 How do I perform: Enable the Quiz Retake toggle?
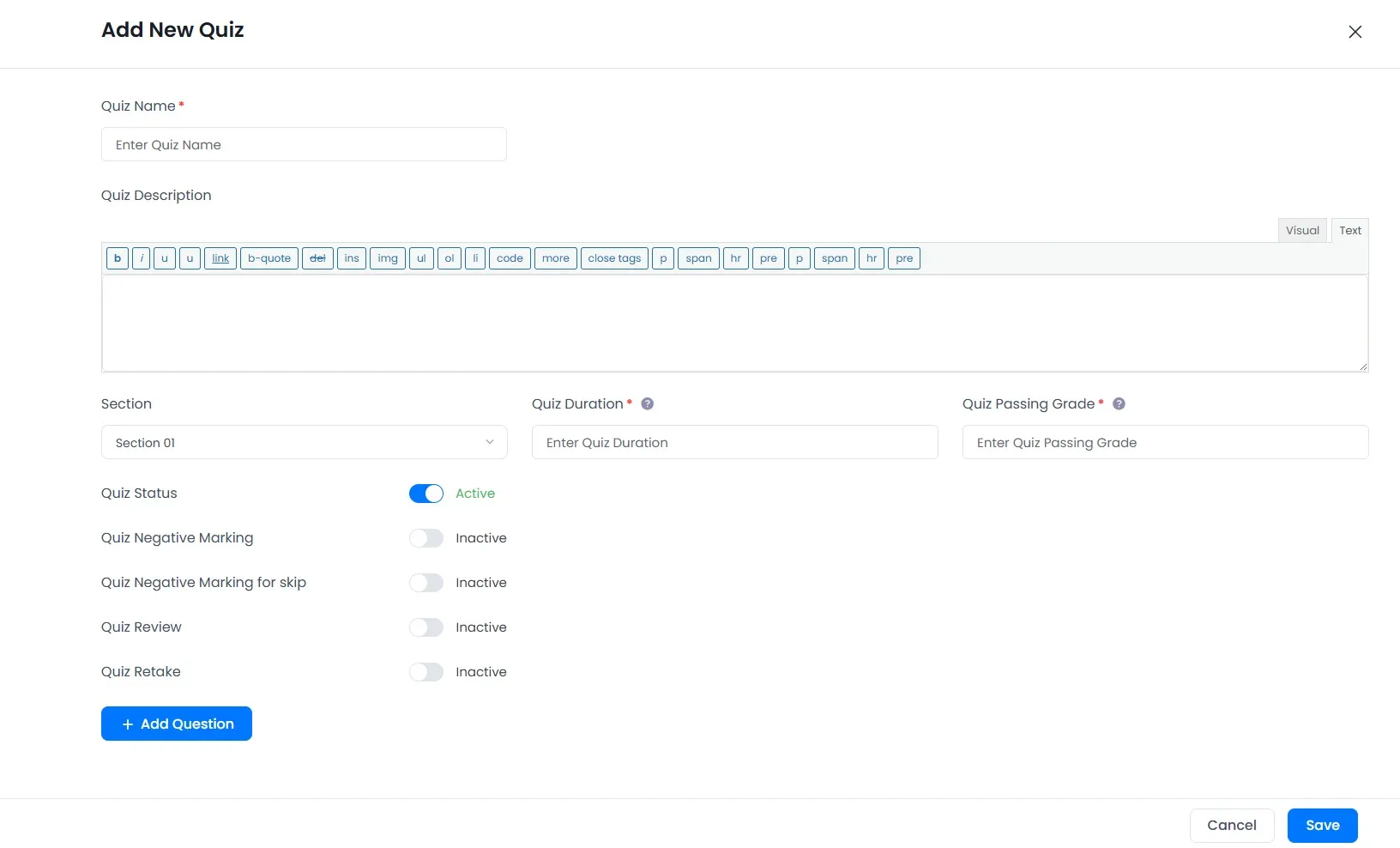(x=426, y=672)
